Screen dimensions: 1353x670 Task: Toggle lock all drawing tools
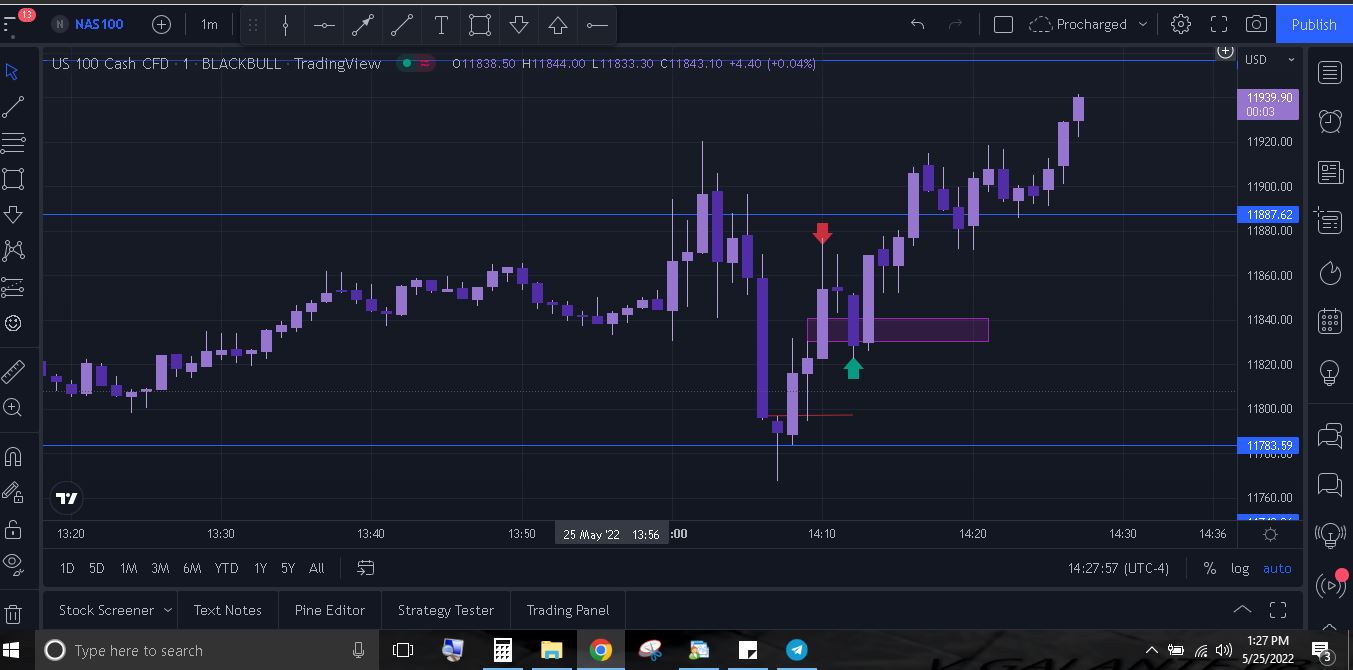click(13, 528)
